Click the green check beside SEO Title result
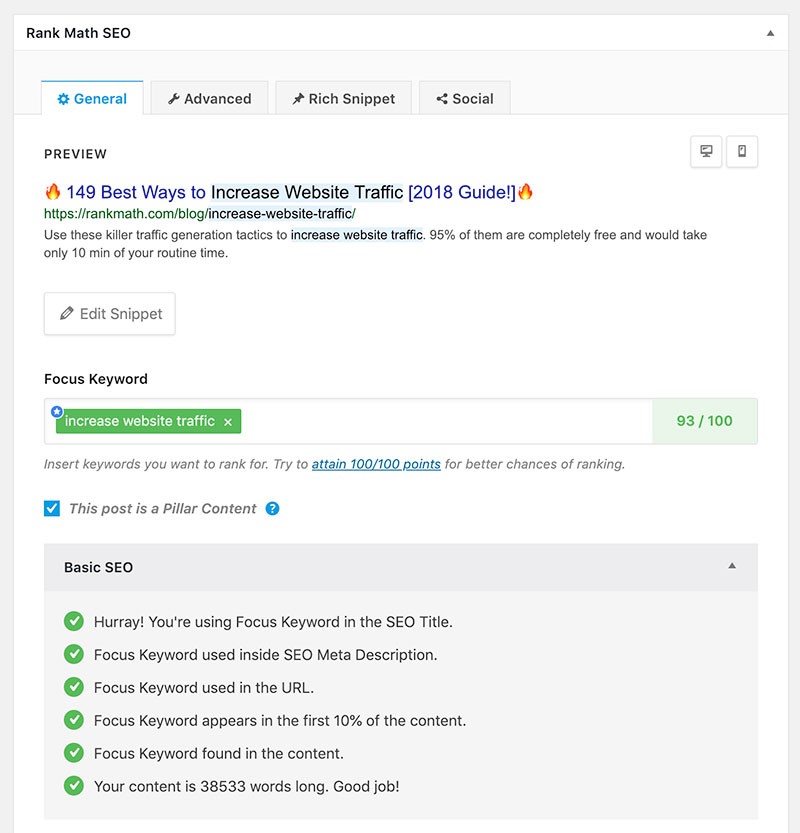This screenshot has height=833, width=800. (73, 621)
